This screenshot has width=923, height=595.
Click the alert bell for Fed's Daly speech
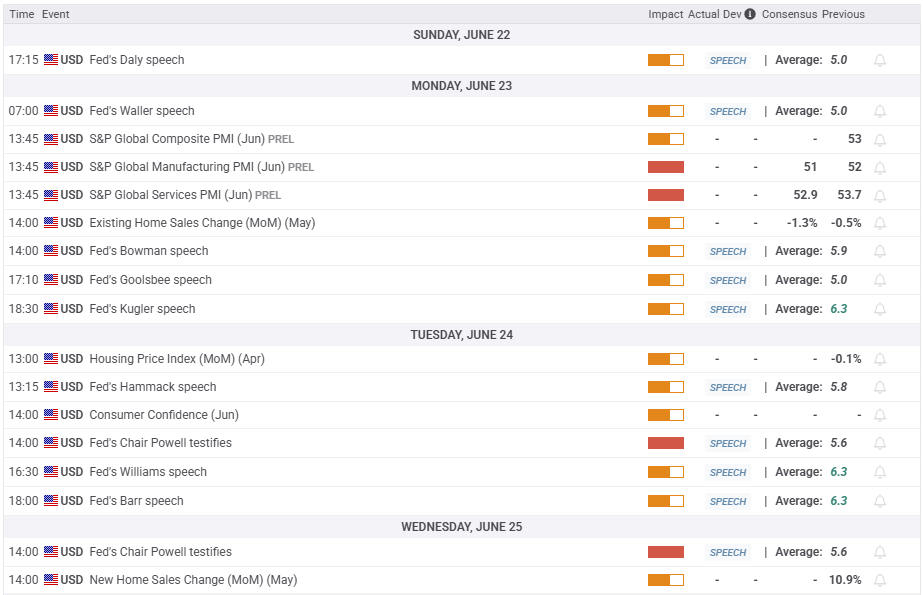pyautogui.click(x=879, y=60)
